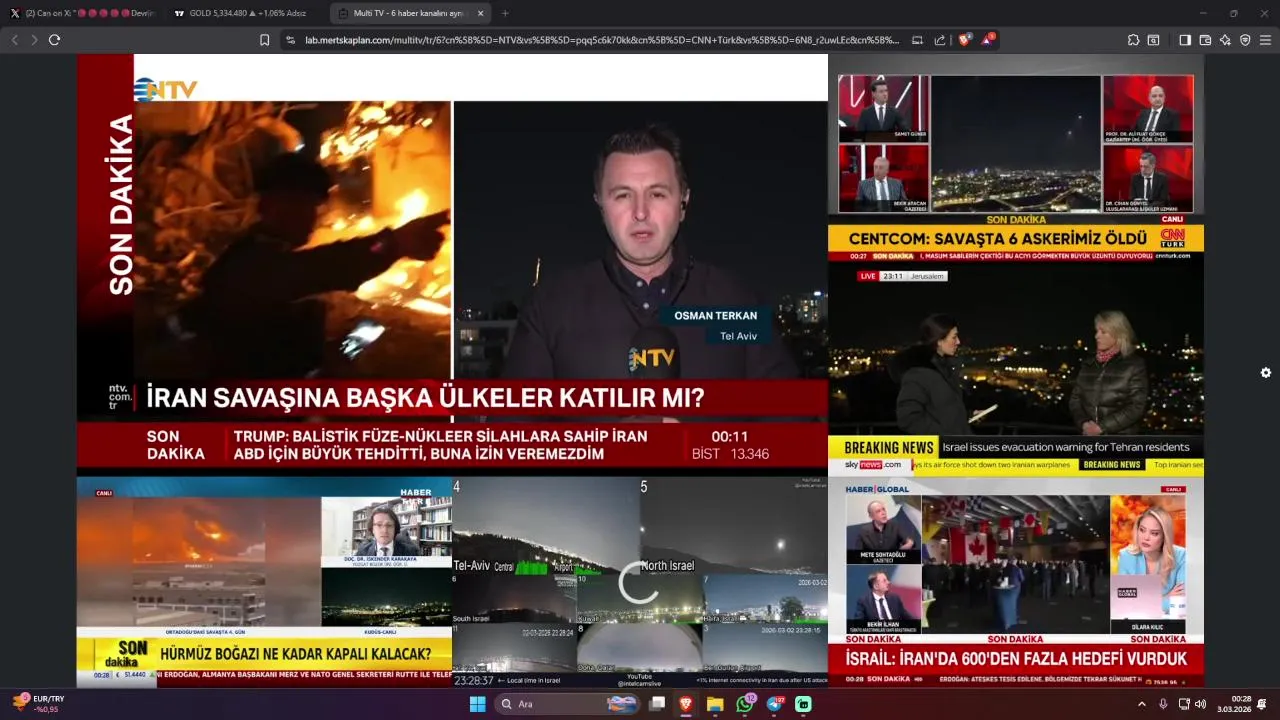1280x720 pixels.
Task: Open the Windows Start menu
Action: pos(478,704)
